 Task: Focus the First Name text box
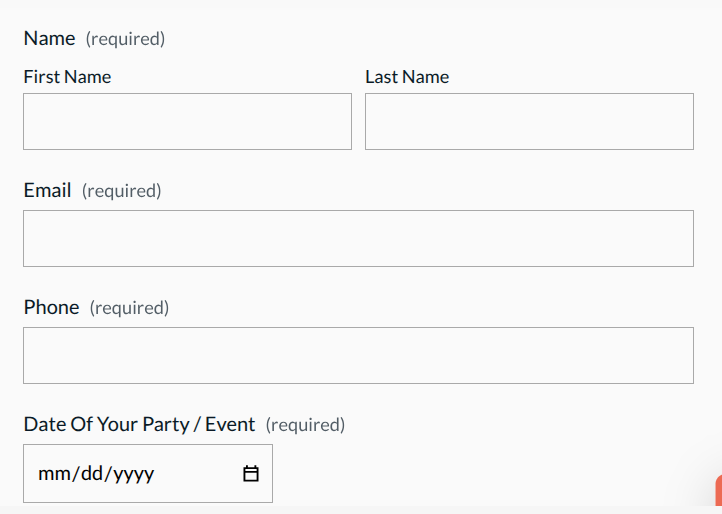[187, 122]
